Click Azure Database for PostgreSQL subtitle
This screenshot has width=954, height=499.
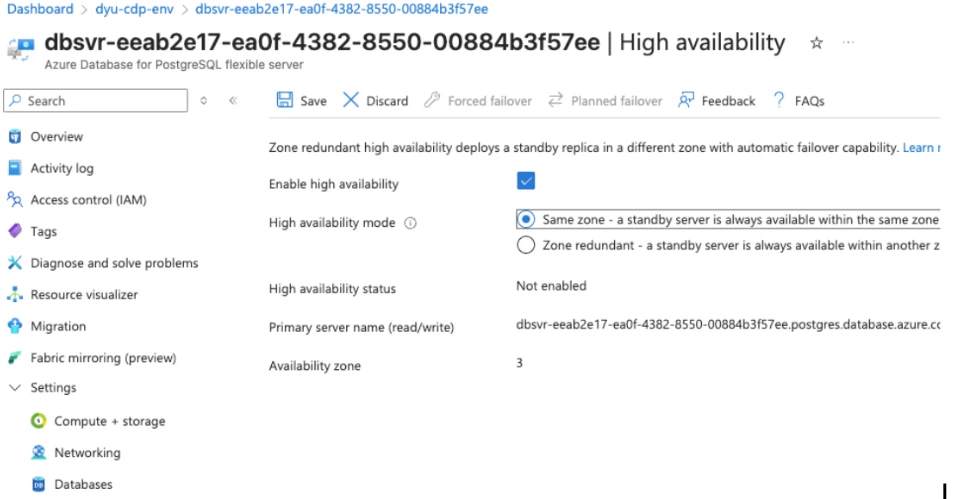point(174,65)
